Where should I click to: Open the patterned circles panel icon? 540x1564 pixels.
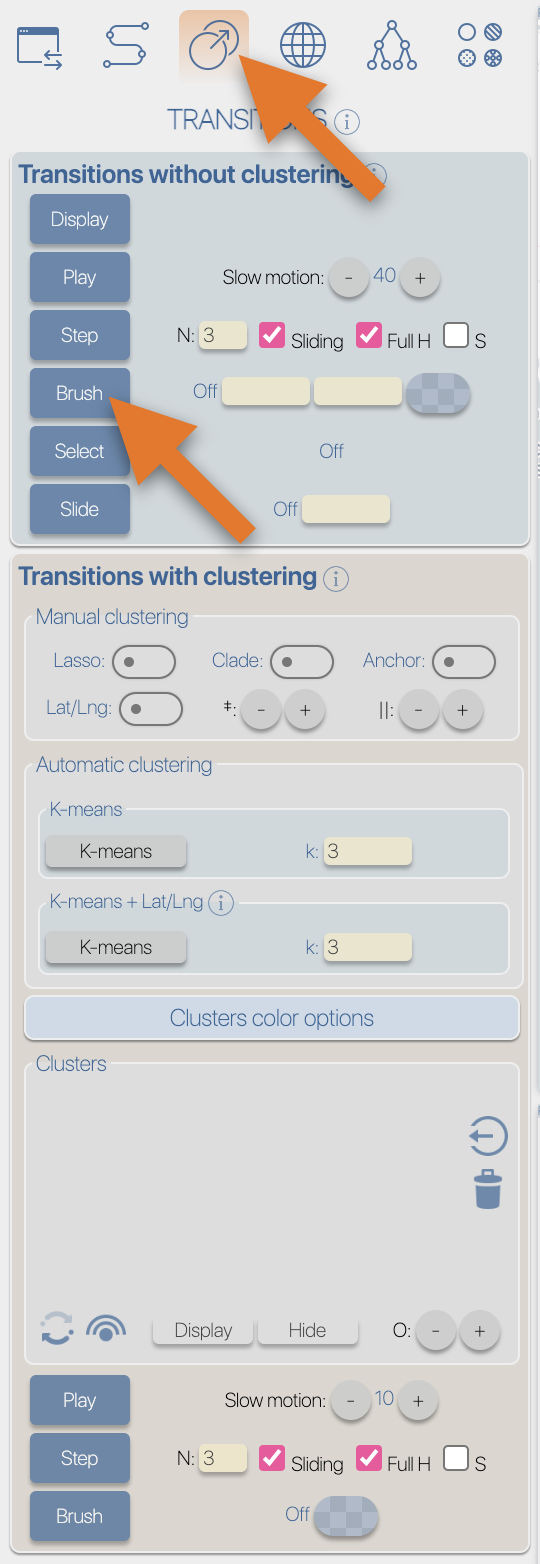pos(480,46)
